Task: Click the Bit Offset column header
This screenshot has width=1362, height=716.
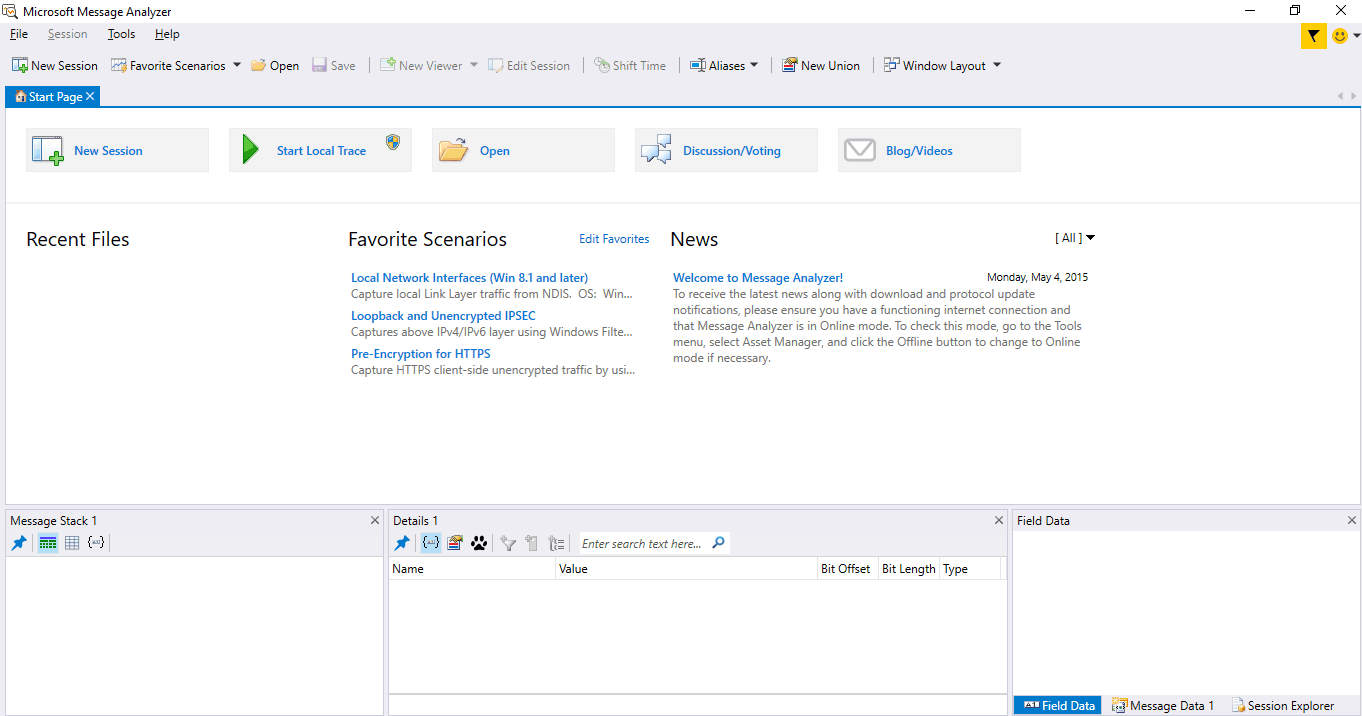Action: coord(847,569)
